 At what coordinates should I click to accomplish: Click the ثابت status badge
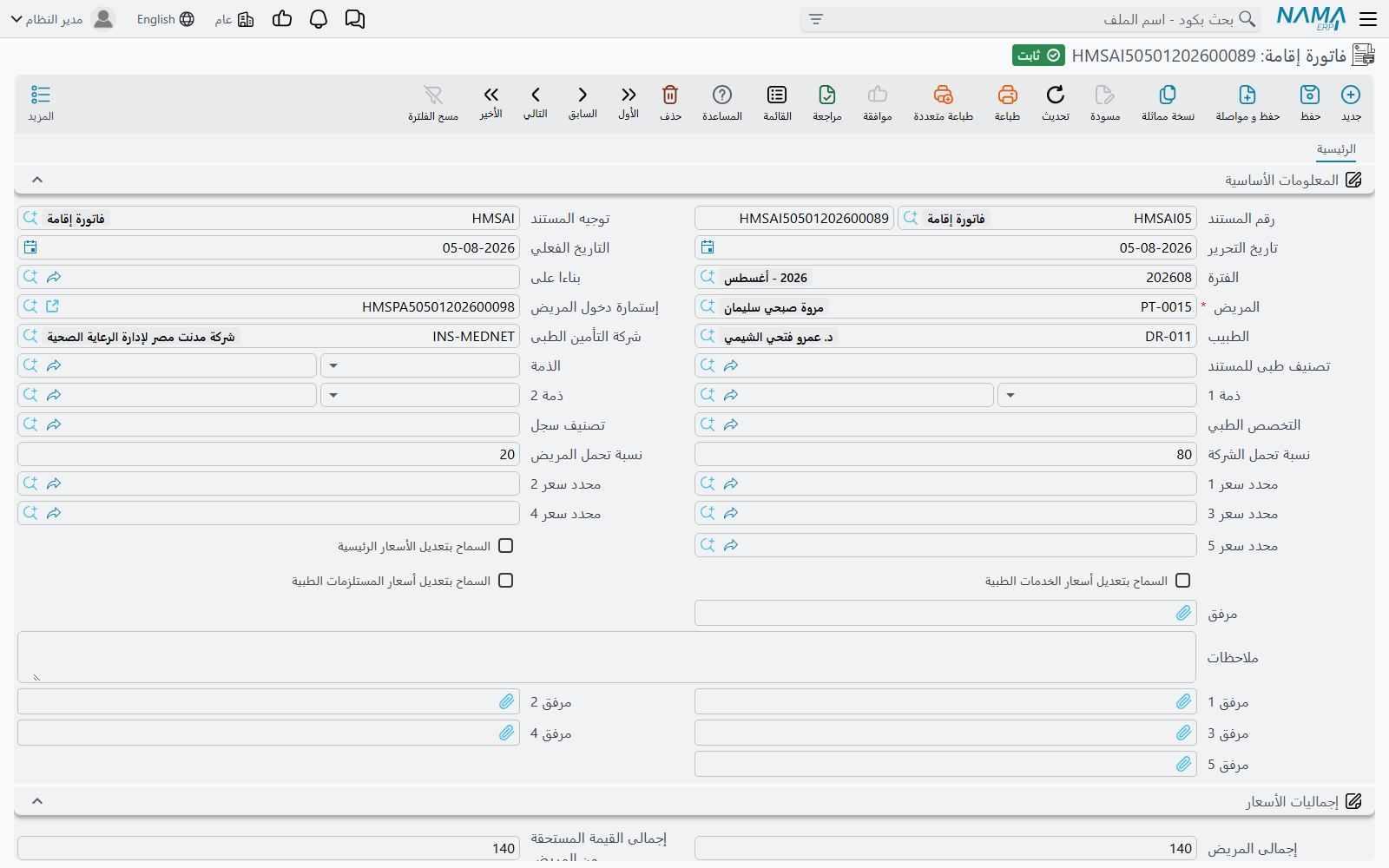click(x=1038, y=56)
